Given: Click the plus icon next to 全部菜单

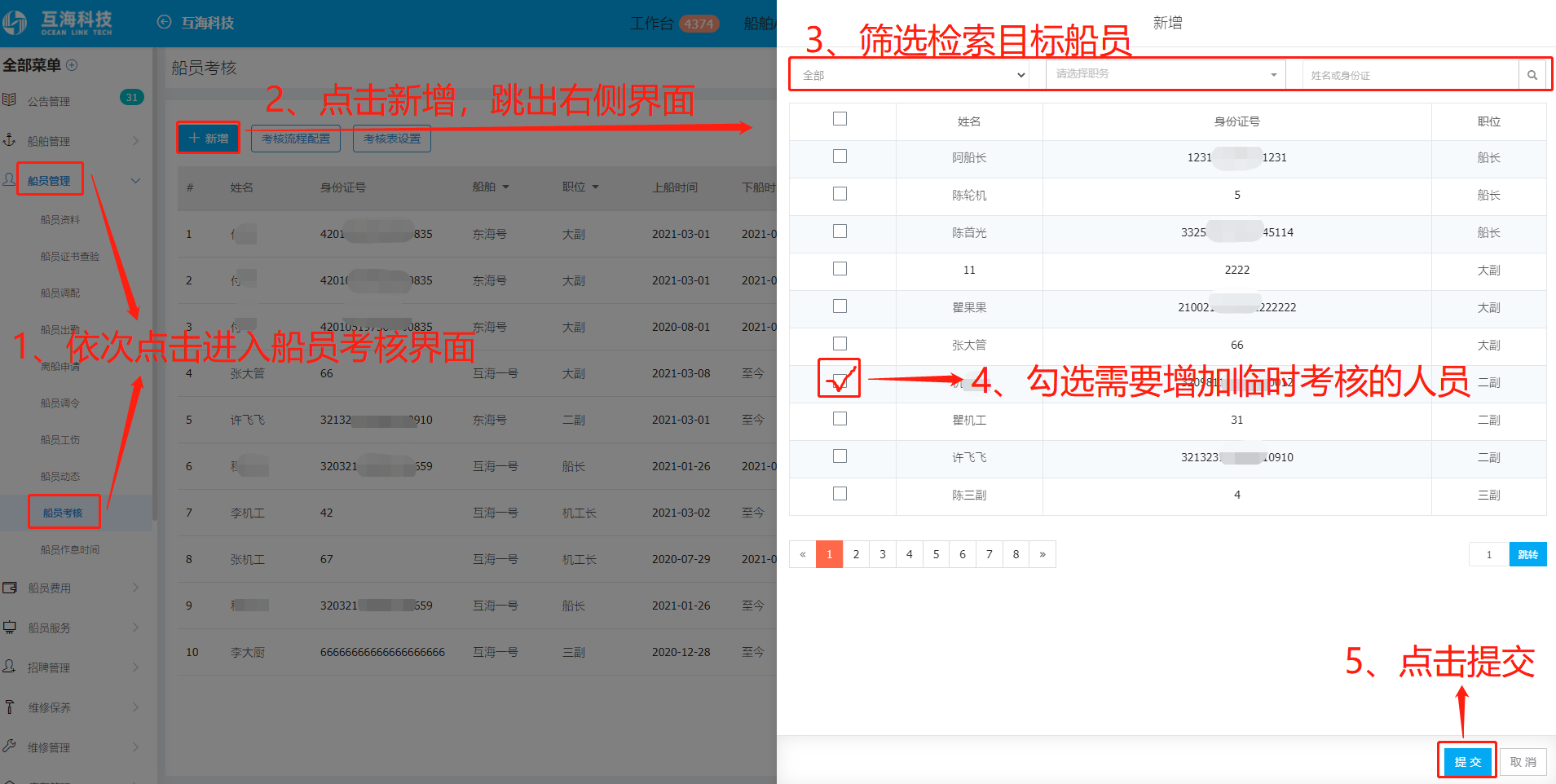Looking at the screenshot, I should (x=72, y=65).
